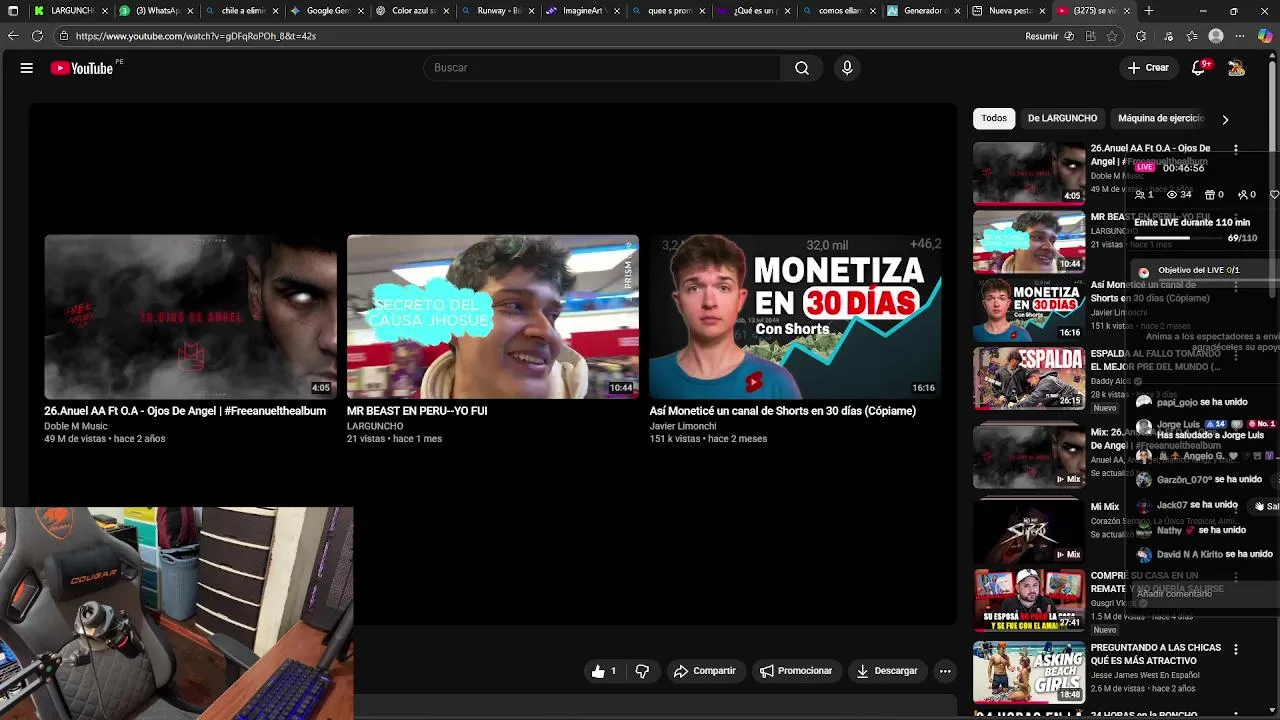Viewport: 1280px width, 720px height.
Task: Open Ojos De Angel end-screen thumbnail
Action: [x=190, y=317]
